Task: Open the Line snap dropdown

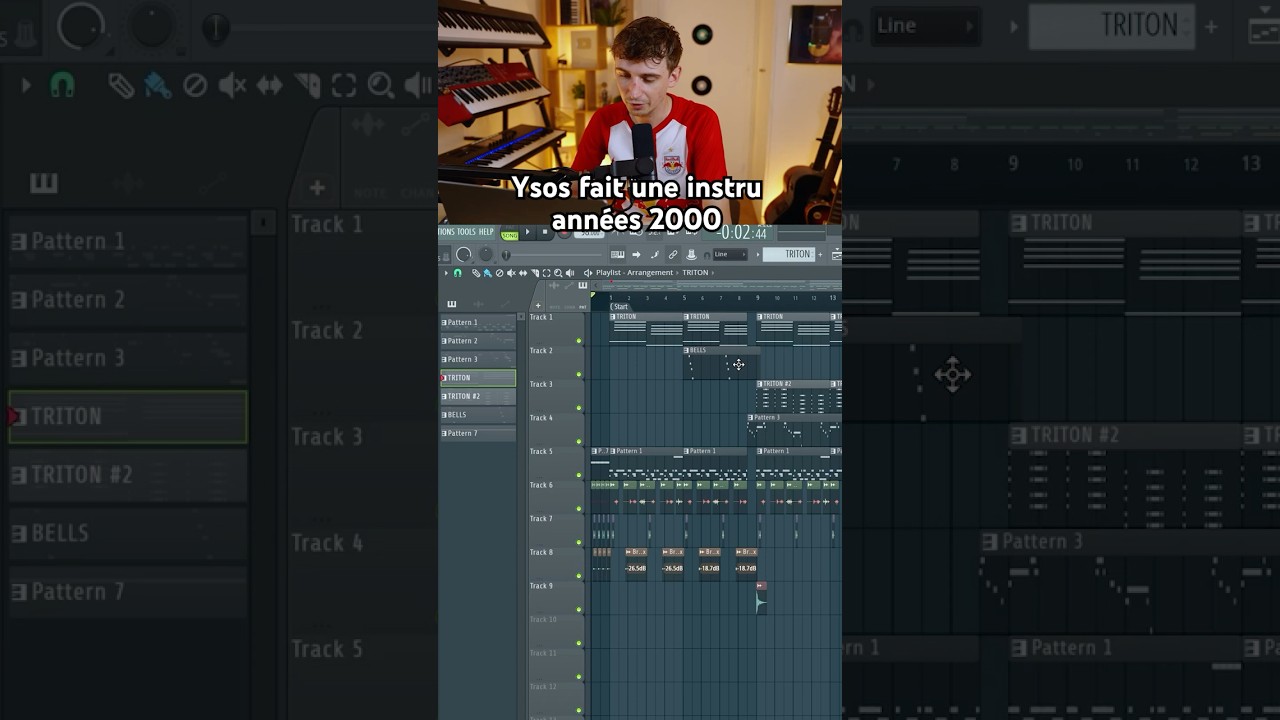Action: tap(730, 255)
